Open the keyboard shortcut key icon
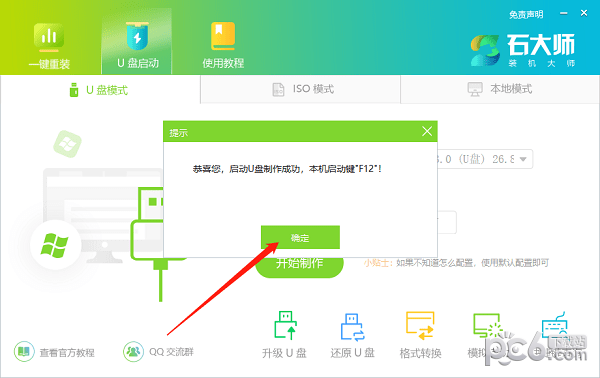 (554, 326)
